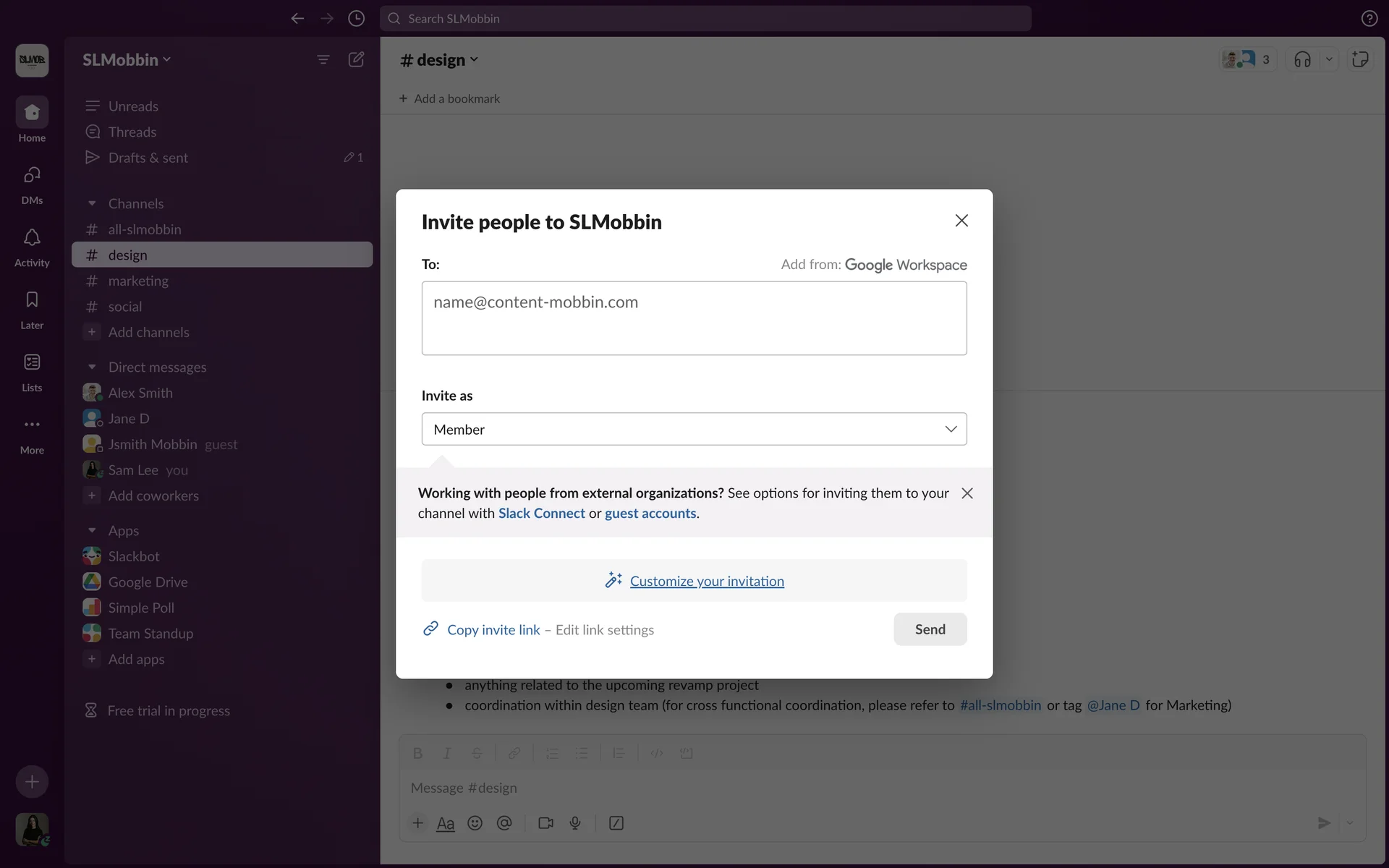Screen dimensions: 1389x868
Task: Dismiss the external organizations notice
Action: pyautogui.click(x=967, y=493)
